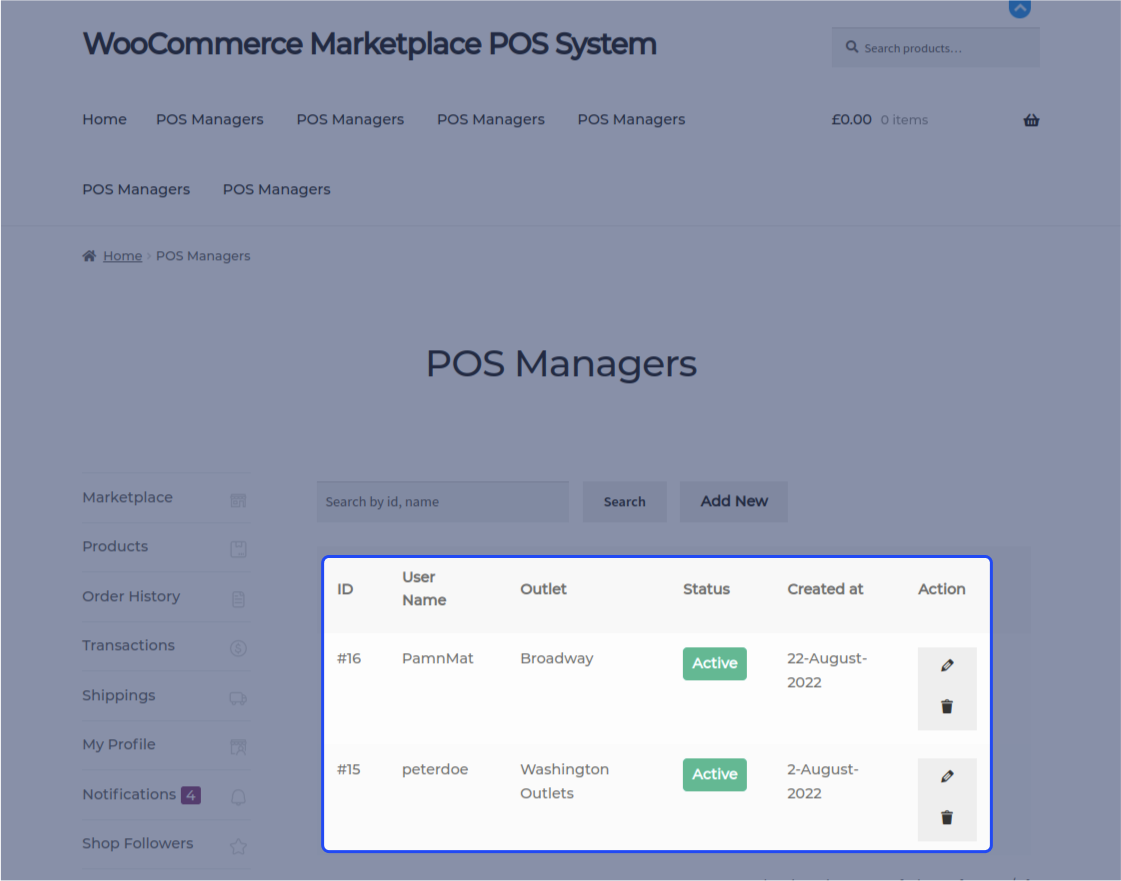1121x881 pixels.
Task: Click the Shippings truck icon
Action: [238, 698]
